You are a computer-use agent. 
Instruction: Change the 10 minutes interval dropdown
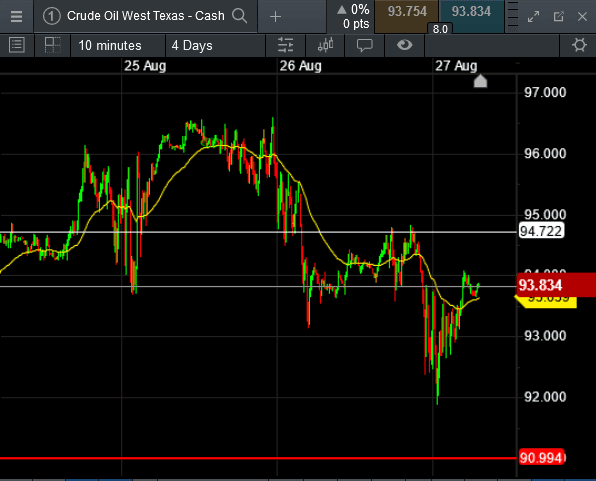click(x=117, y=46)
